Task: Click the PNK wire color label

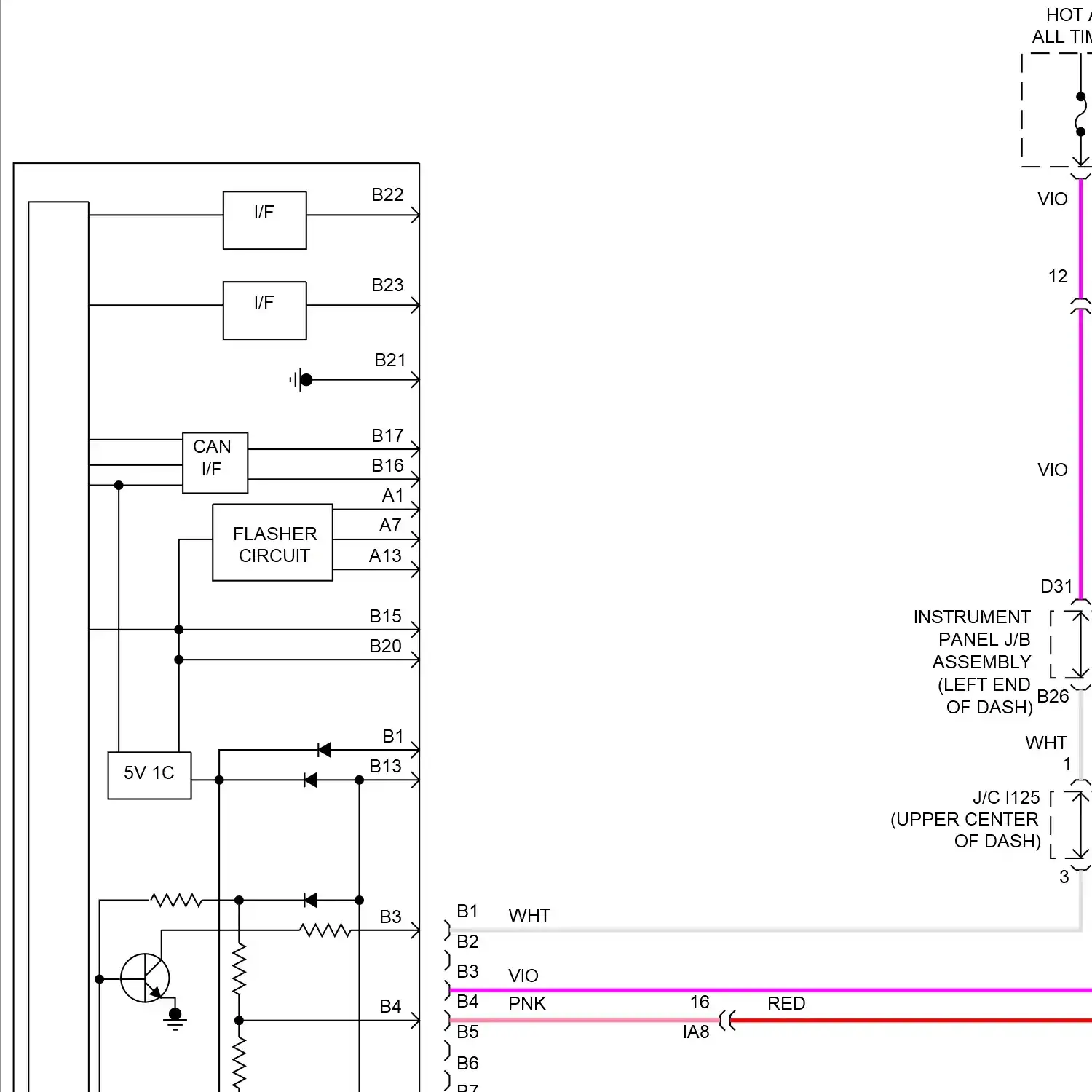Action: 527,1003
